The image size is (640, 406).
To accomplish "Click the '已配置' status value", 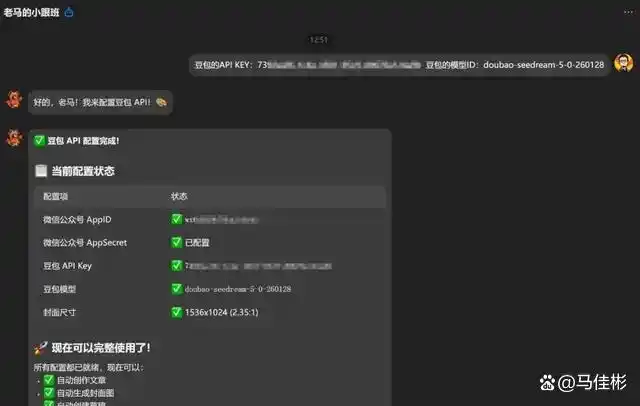I will click(x=197, y=243).
